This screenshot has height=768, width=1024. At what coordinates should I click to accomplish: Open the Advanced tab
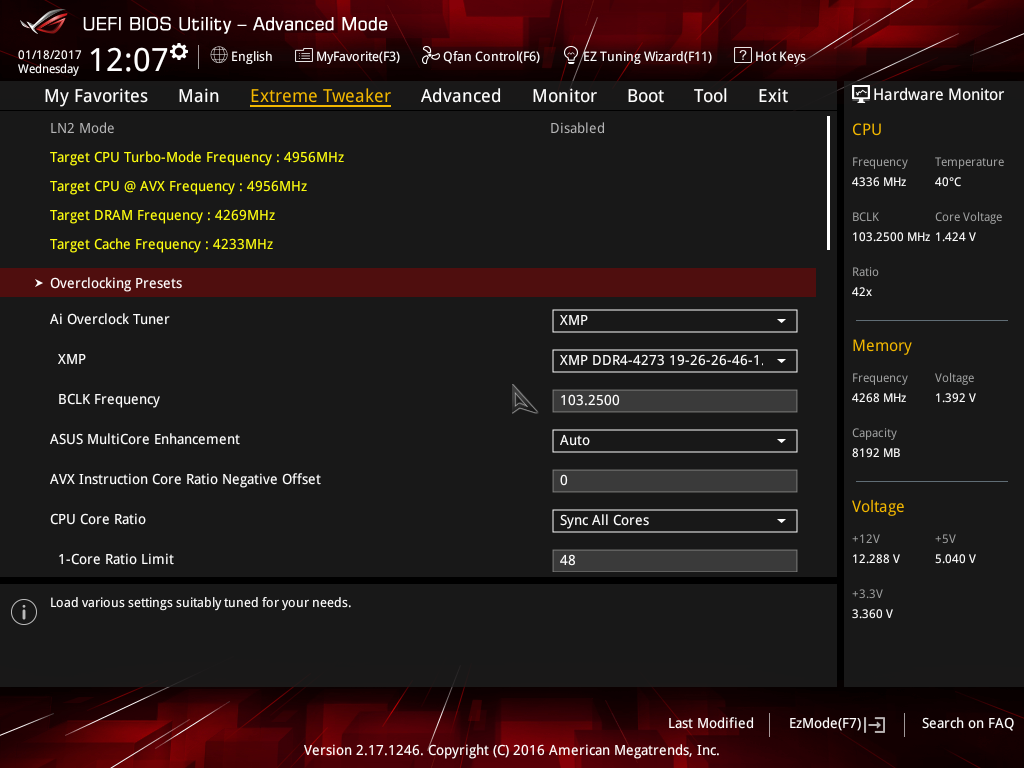[x=460, y=96]
